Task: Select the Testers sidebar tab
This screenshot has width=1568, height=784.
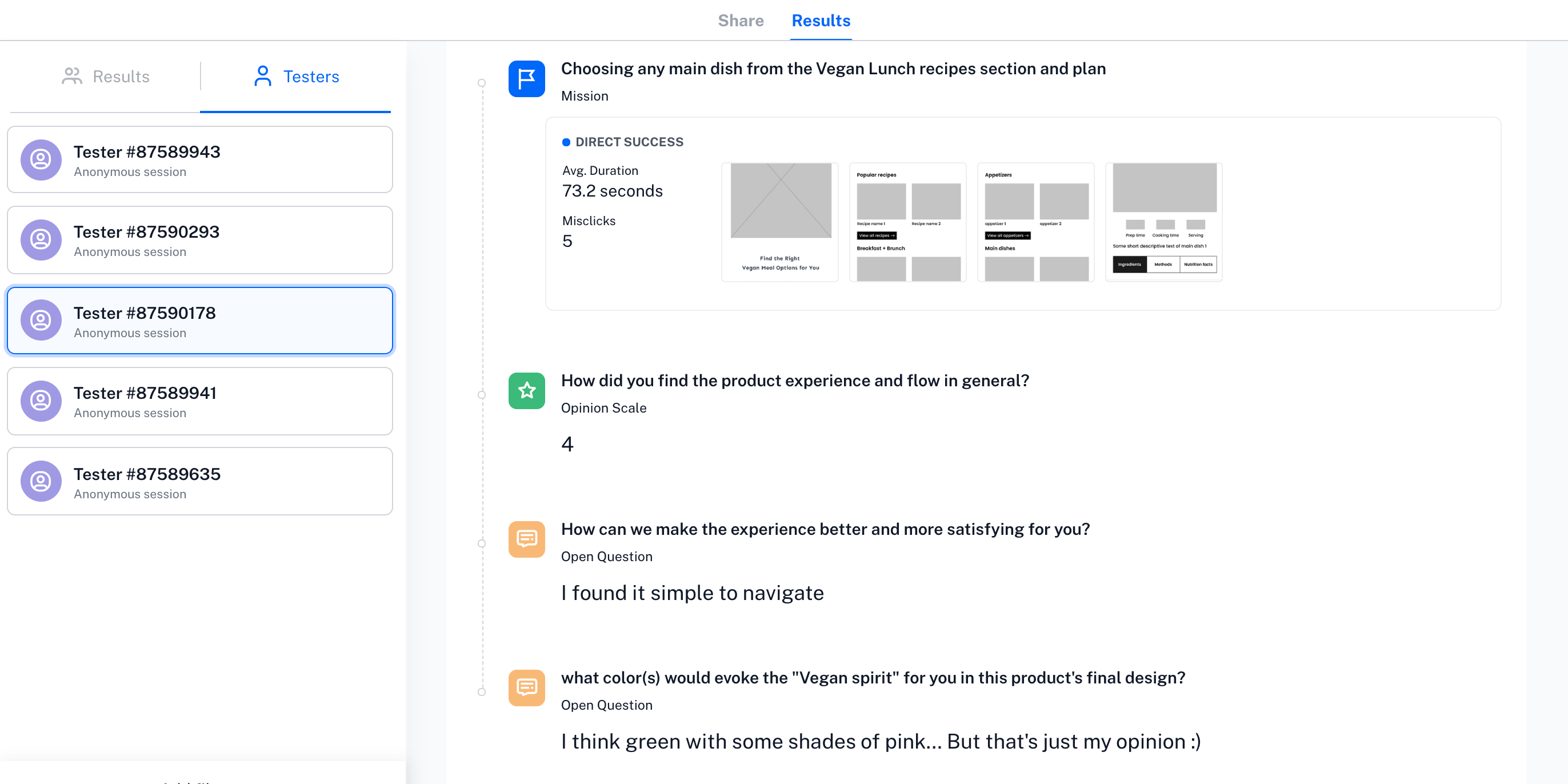Action: [295, 77]
